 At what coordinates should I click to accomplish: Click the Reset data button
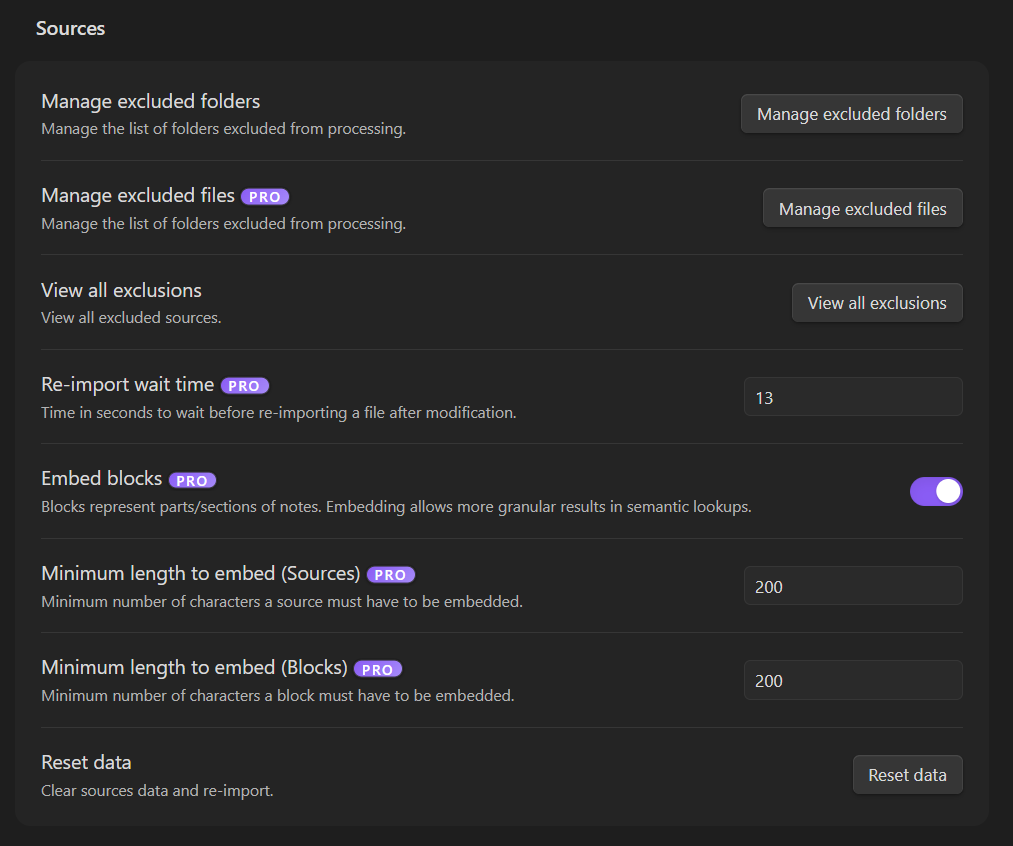[x=907, y=775]
